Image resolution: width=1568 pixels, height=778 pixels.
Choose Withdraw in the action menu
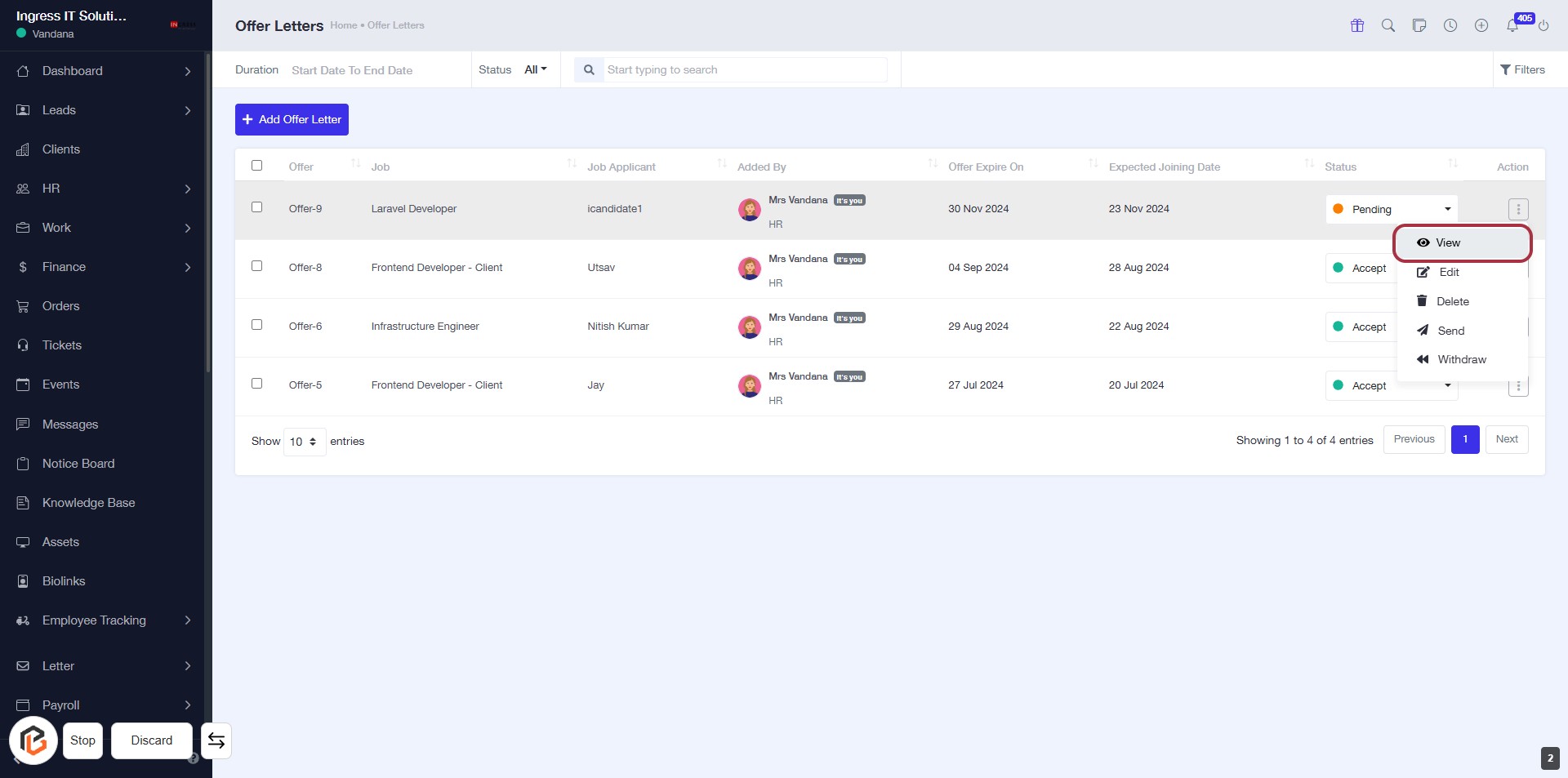[1461, 360]
